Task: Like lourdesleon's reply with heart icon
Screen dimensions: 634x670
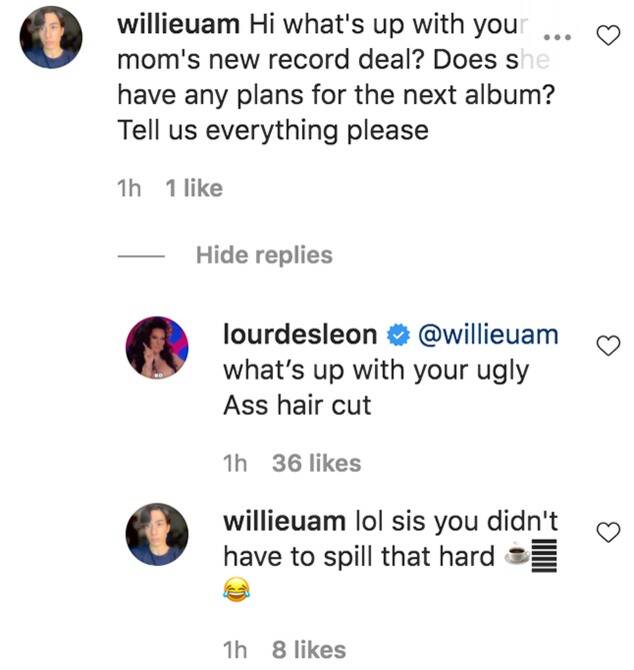Action: [x=608, y=346]
